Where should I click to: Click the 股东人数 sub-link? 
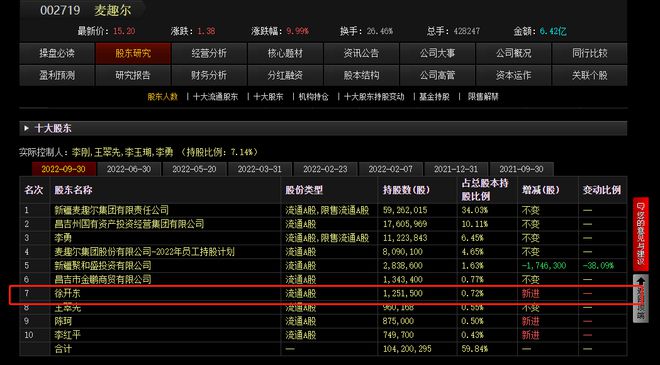tap(162, 97)
